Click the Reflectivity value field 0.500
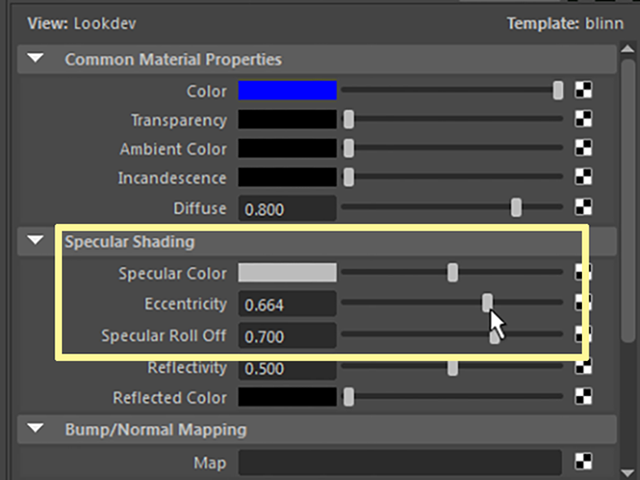This screenshot has height=480, width=640. [x=287, y=369]
